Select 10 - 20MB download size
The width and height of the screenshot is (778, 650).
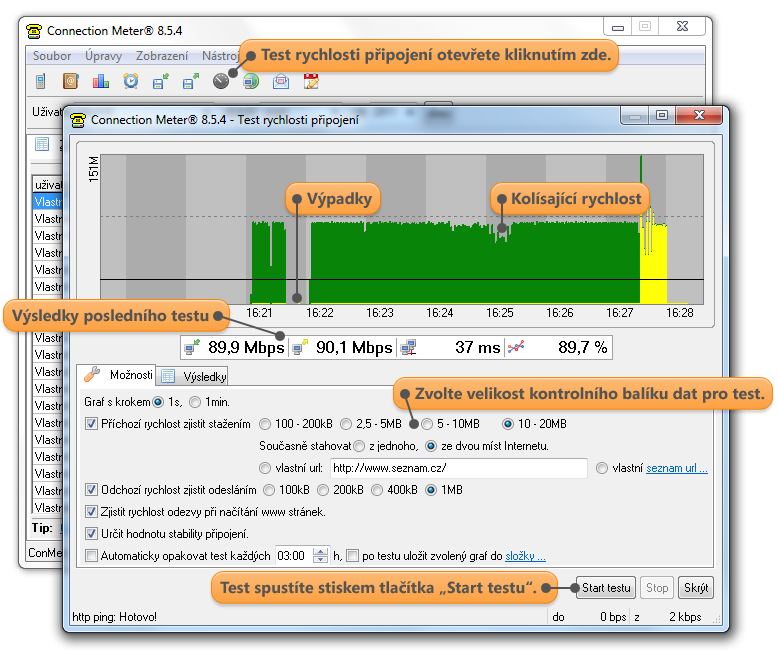tap(508, 424)
